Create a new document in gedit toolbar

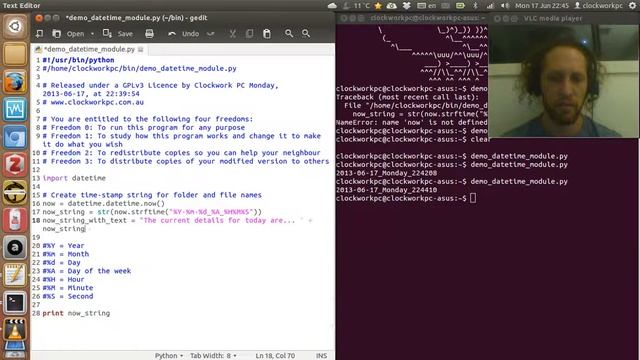click(x=39, y=33)
